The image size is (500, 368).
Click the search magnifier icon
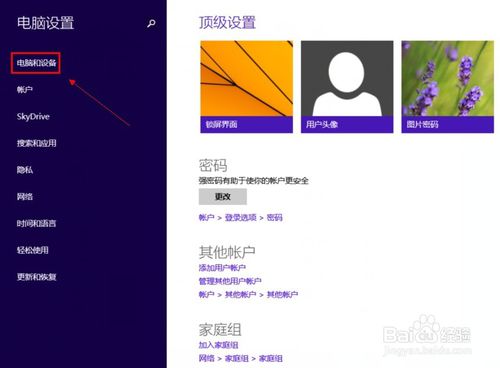click(151, 23)
